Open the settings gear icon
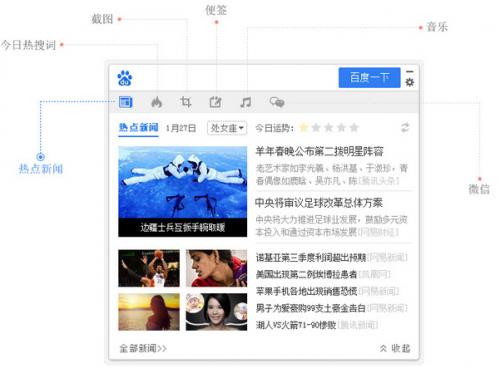This screenshot has width=500, height=383. coord(410,82)
